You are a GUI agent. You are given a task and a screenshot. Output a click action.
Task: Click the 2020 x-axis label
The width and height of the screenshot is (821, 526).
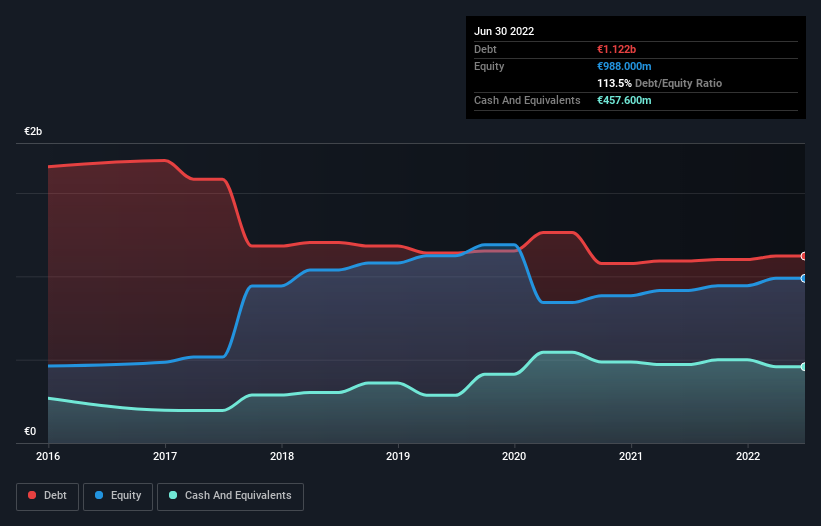(514, 456)
